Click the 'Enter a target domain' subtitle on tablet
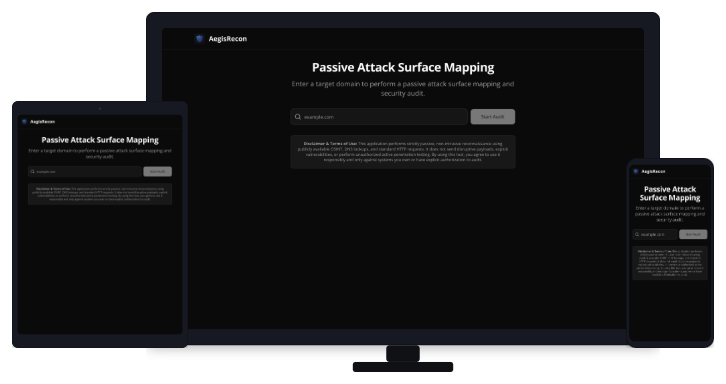The image size is (726, 384). [x=100, y=154]
